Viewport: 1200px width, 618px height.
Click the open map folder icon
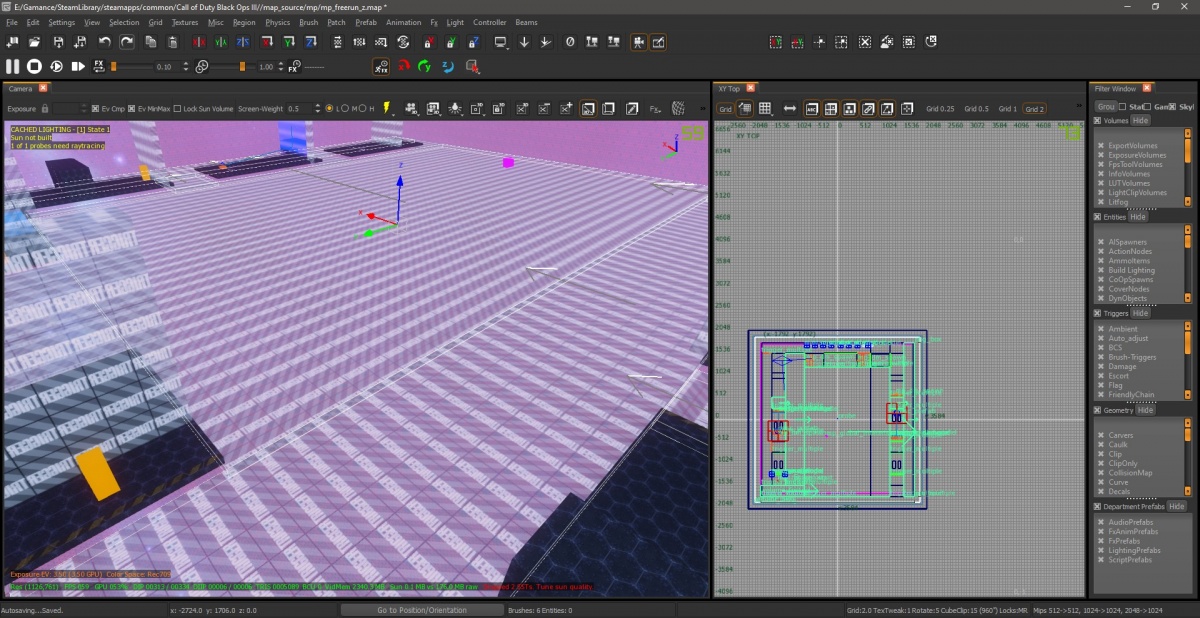click(35, 42)
